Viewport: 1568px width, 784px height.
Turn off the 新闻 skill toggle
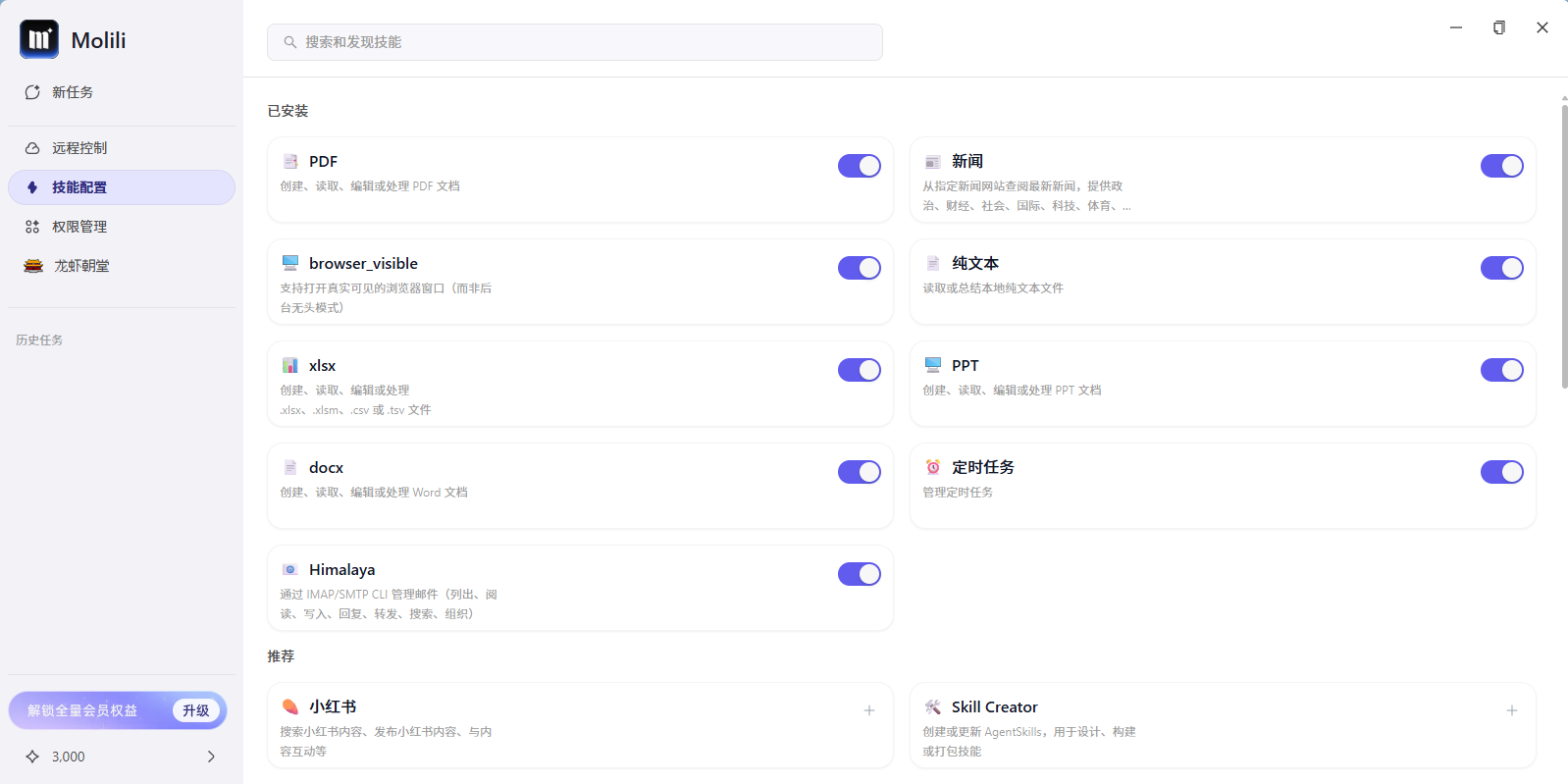click(1501, 166)
